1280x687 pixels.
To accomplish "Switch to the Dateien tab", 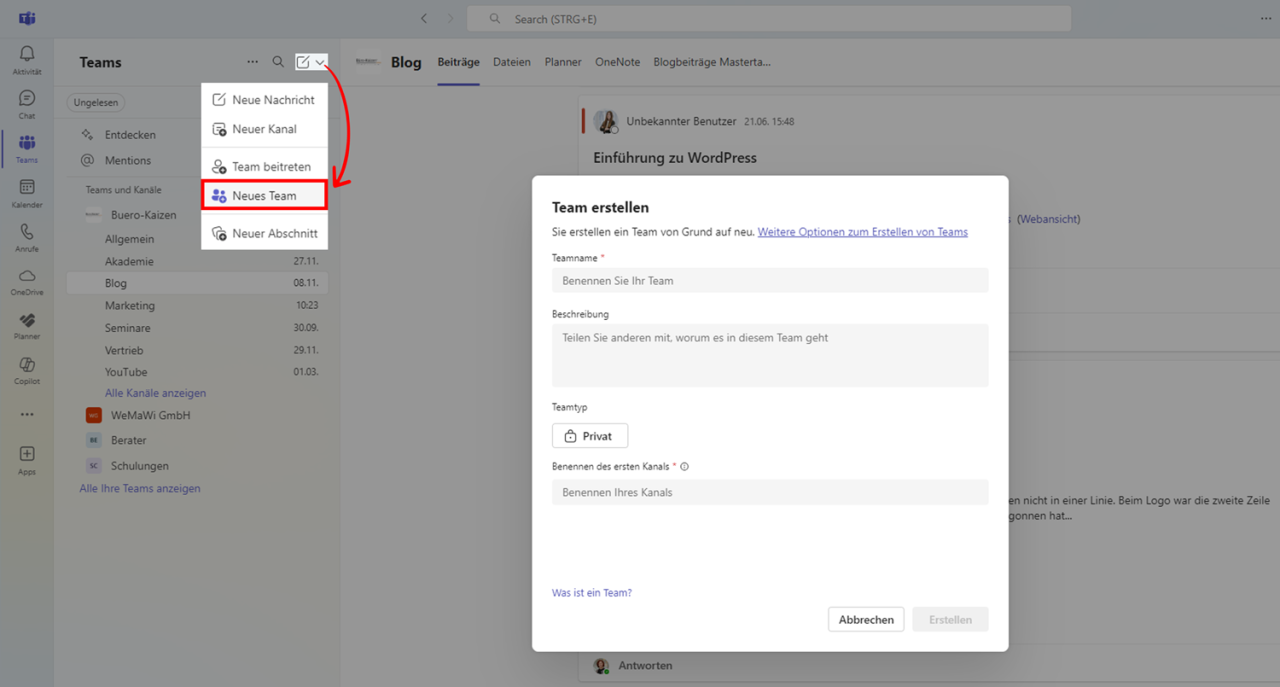I will 512,62.
